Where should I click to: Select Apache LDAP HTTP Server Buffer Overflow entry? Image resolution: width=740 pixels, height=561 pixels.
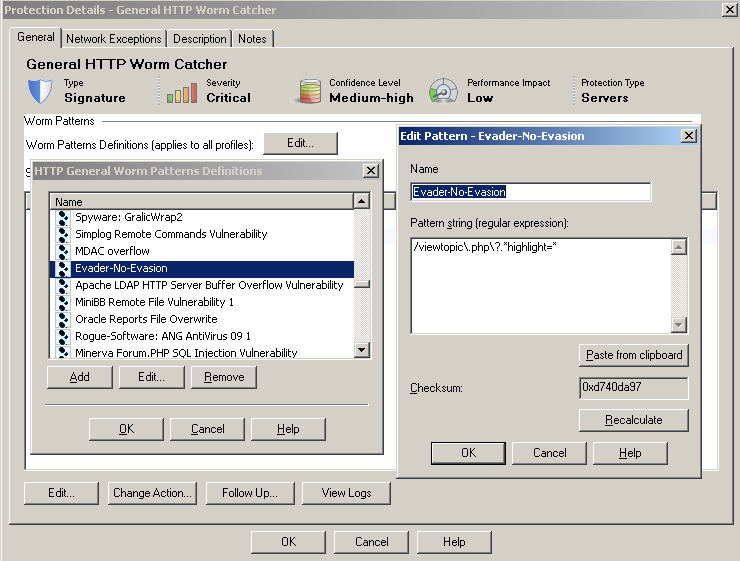coord(208,285)
